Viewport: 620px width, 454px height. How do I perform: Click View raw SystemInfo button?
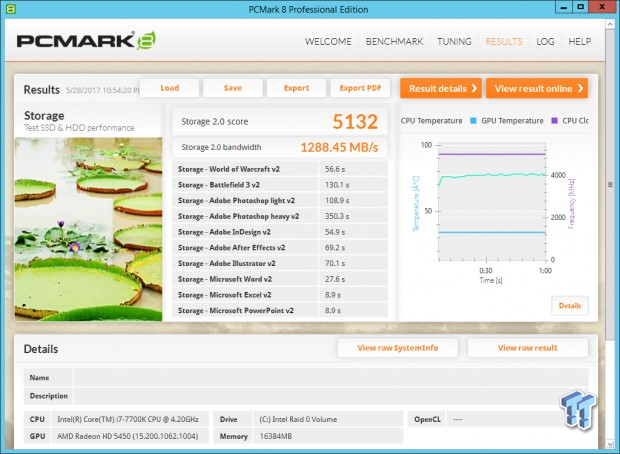(398, 348)
